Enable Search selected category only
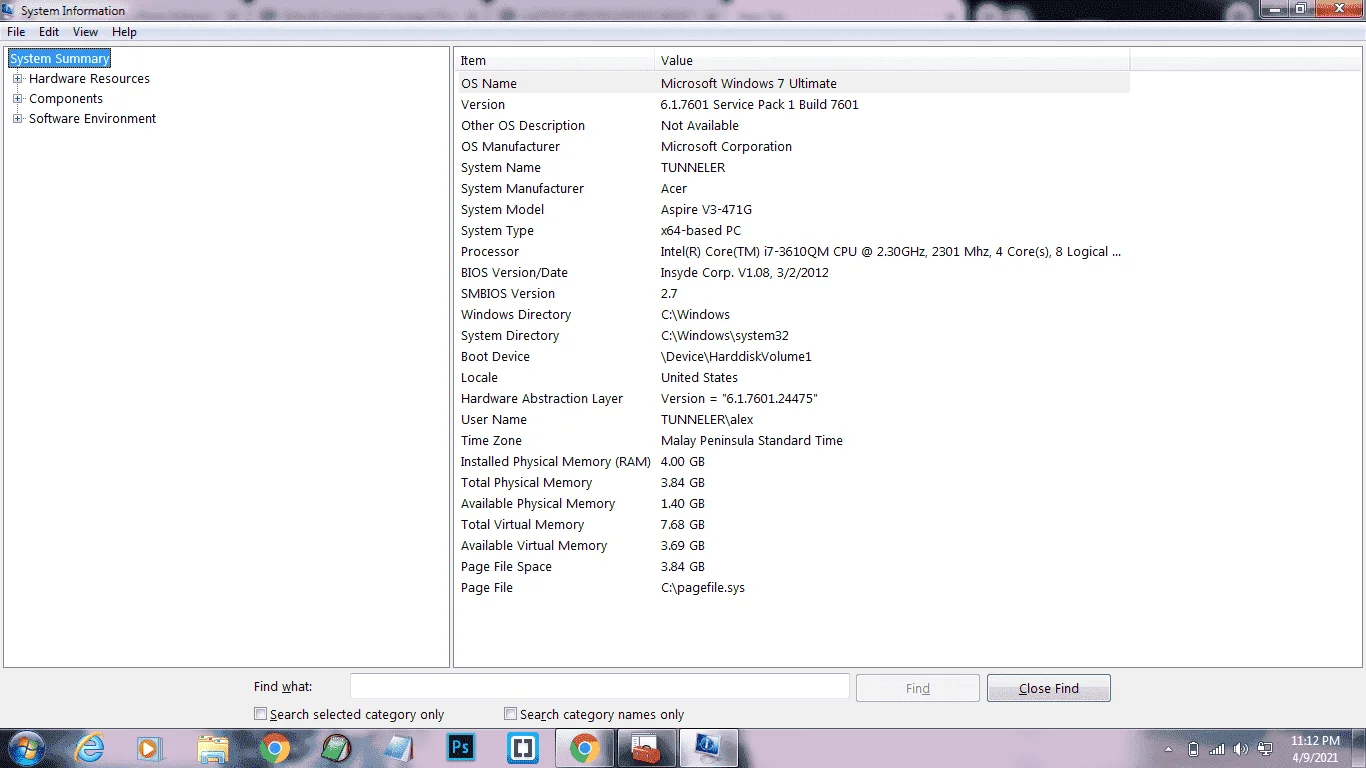1366x768 pixels. tap(261, 714)
